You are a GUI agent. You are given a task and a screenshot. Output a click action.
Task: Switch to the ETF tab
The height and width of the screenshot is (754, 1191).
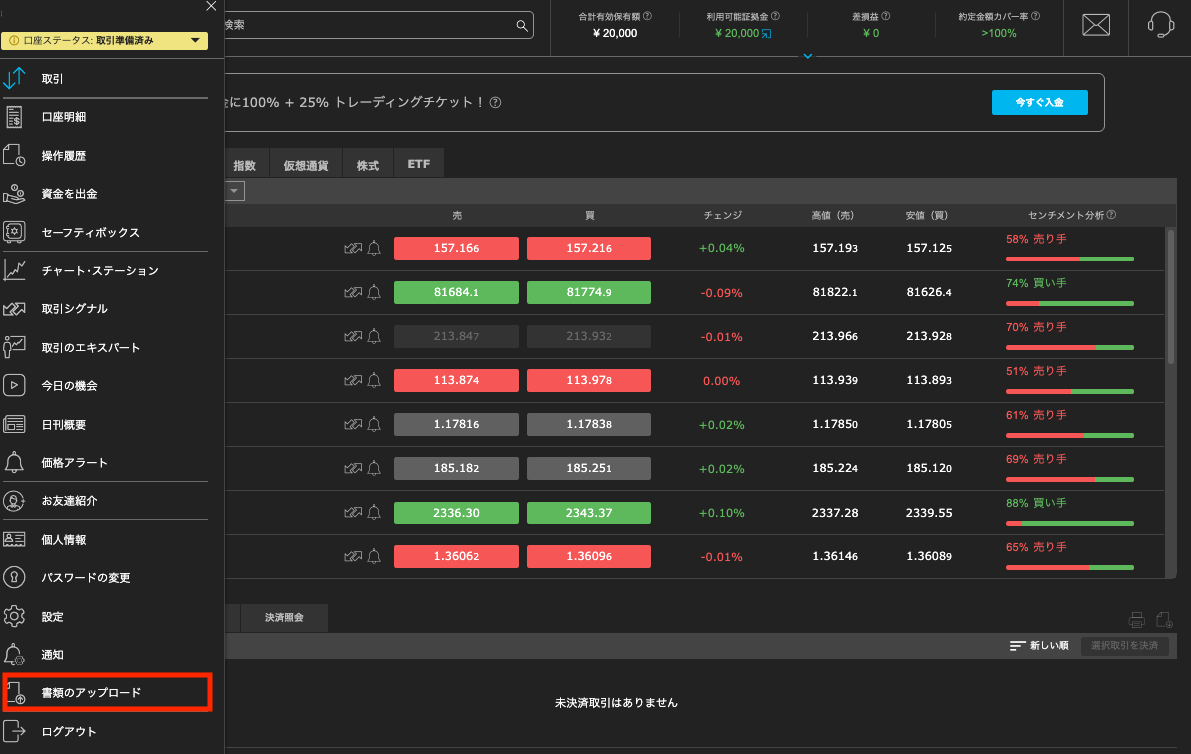point(419,164)
